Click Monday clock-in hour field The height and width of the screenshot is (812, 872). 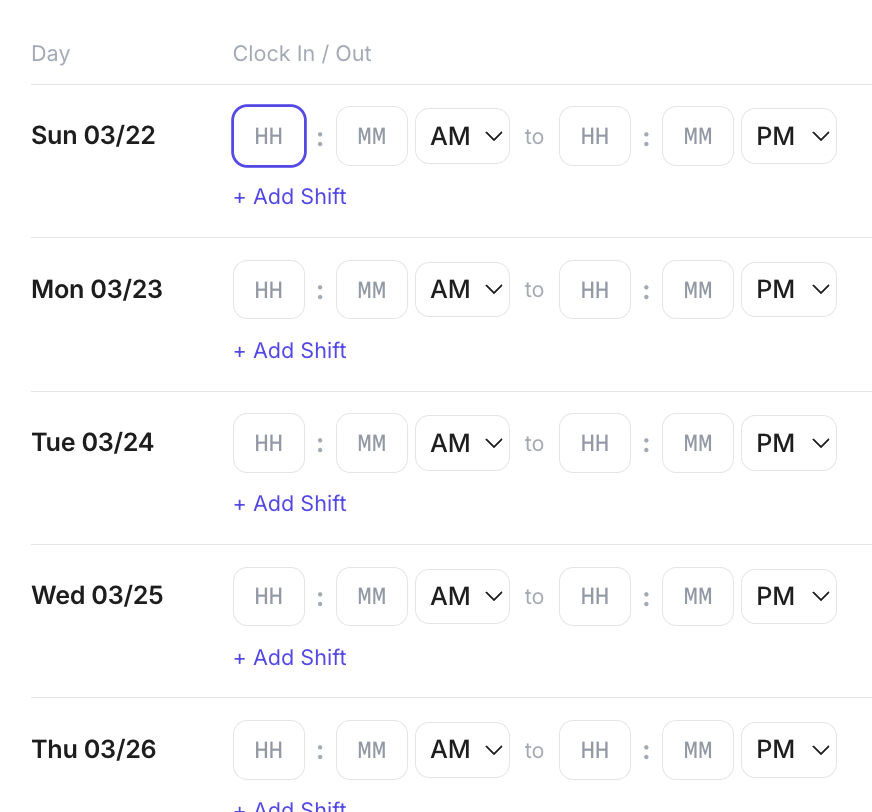pyautogui.click(x=269, y=290)
